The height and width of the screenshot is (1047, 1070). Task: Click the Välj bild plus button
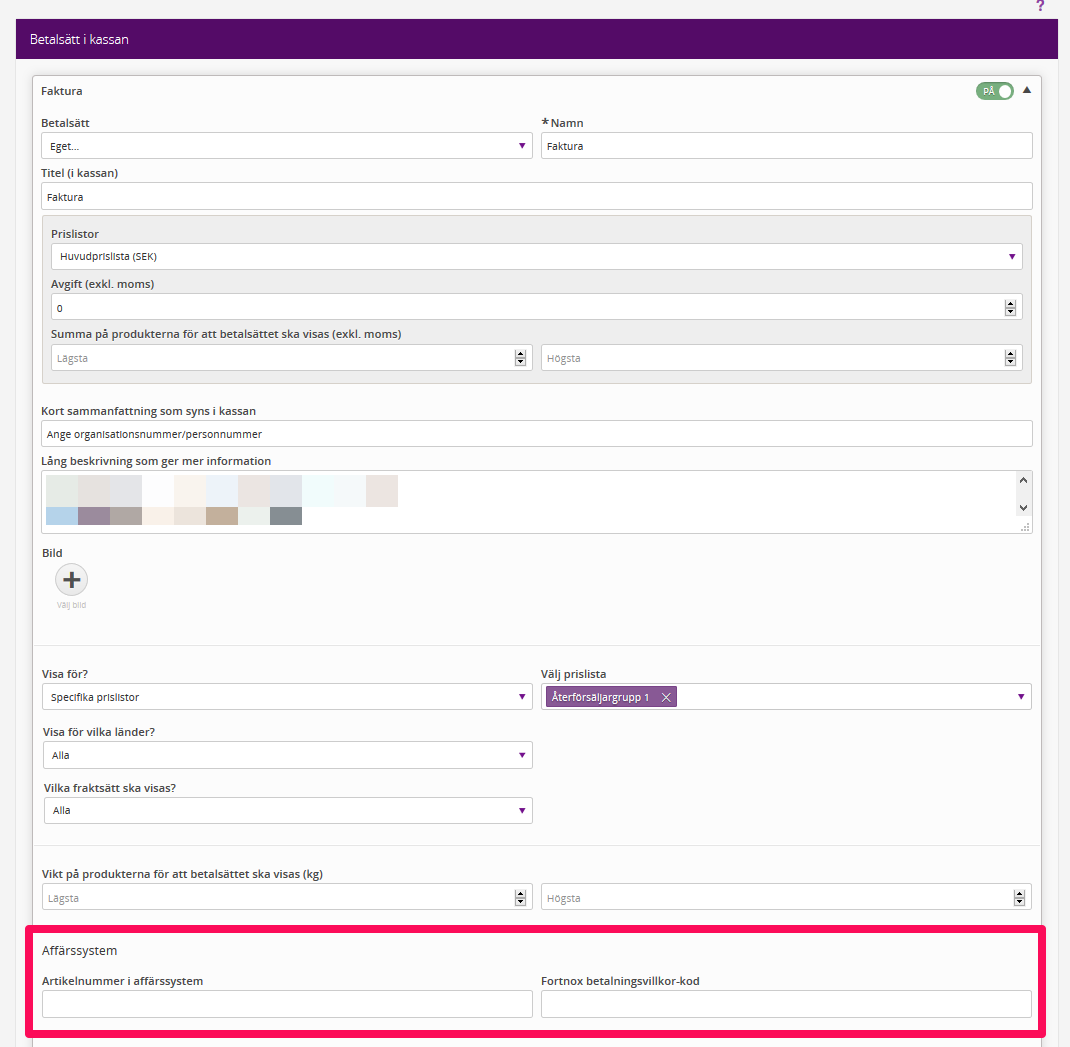72,580
